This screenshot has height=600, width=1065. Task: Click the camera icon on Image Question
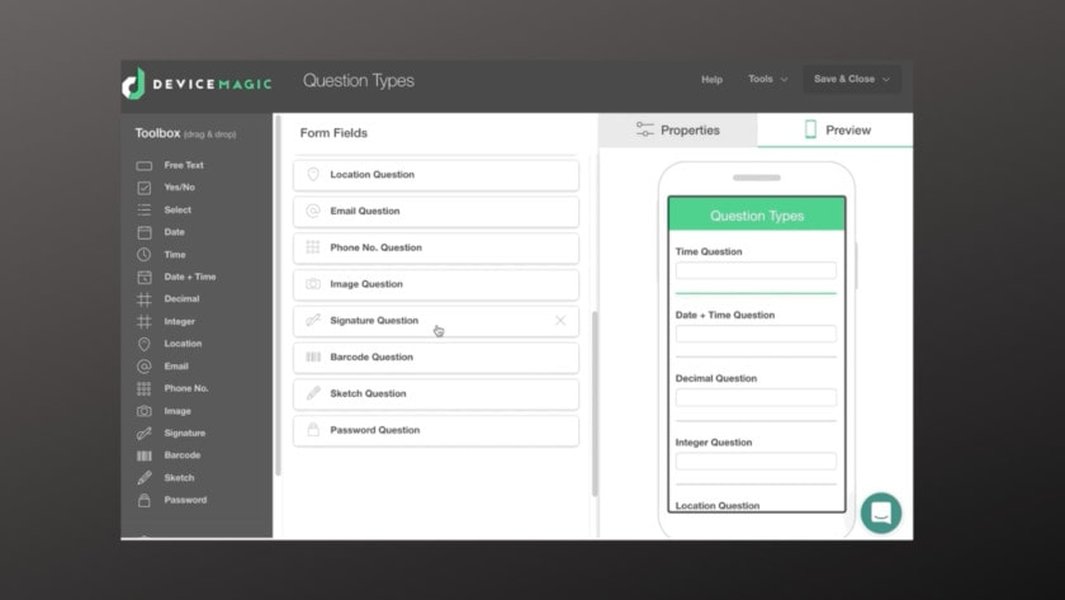click(x=313, y=284)
